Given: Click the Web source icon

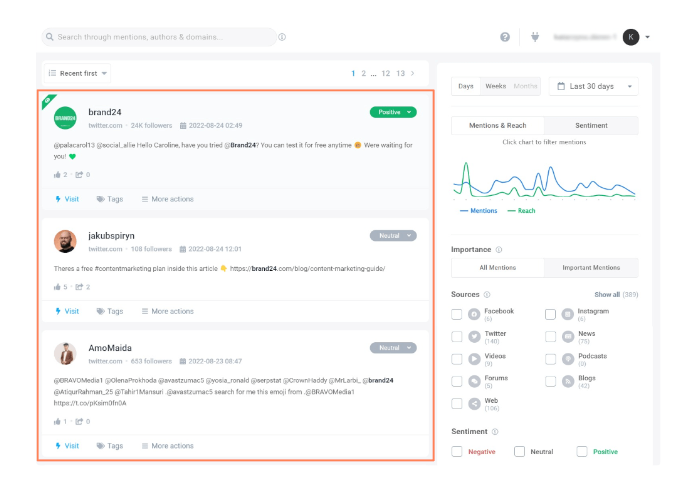Looking at the screenshot, I should tap(474, 404).
